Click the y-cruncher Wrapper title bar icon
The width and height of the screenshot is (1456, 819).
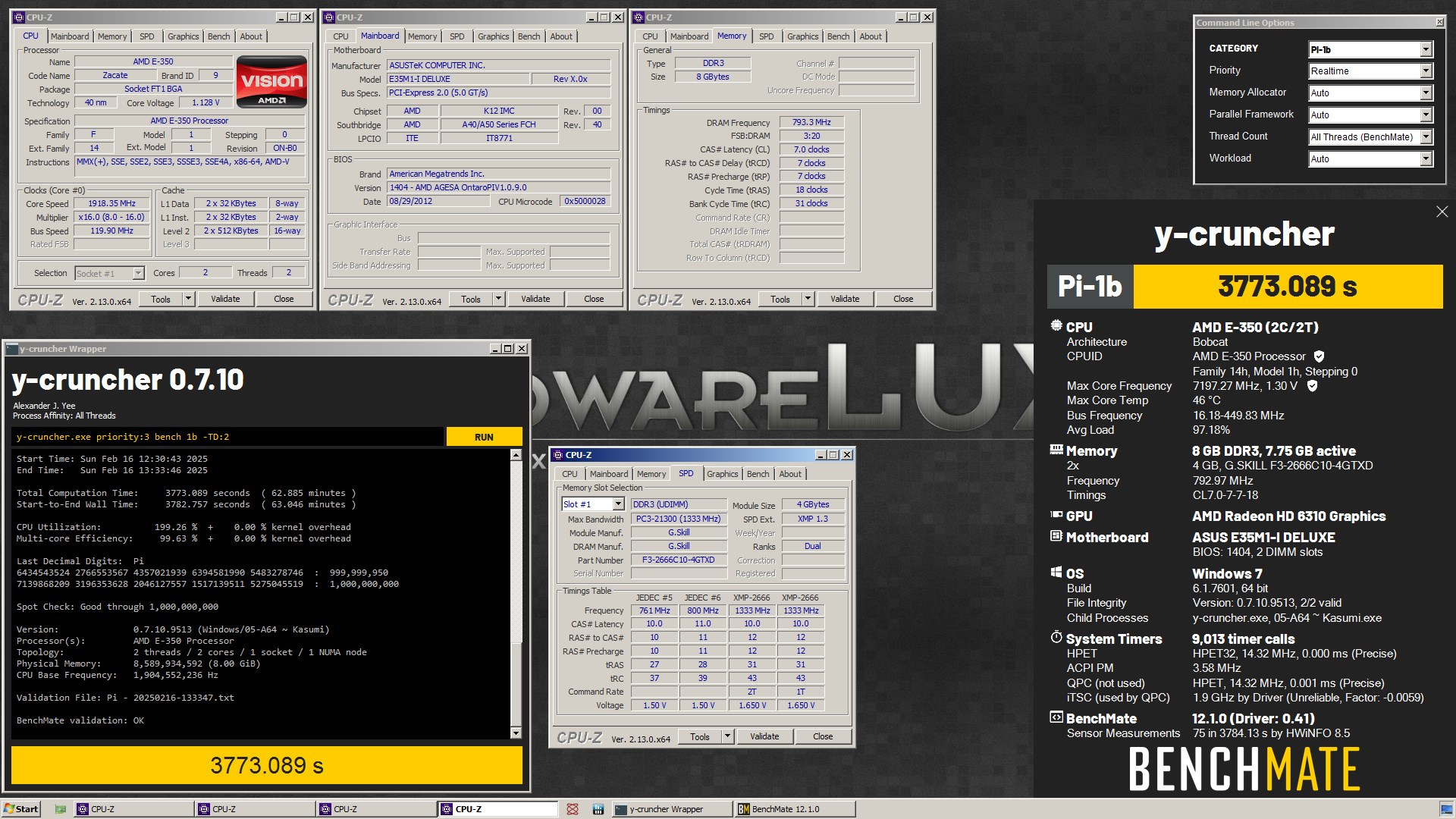pos(12,349)
